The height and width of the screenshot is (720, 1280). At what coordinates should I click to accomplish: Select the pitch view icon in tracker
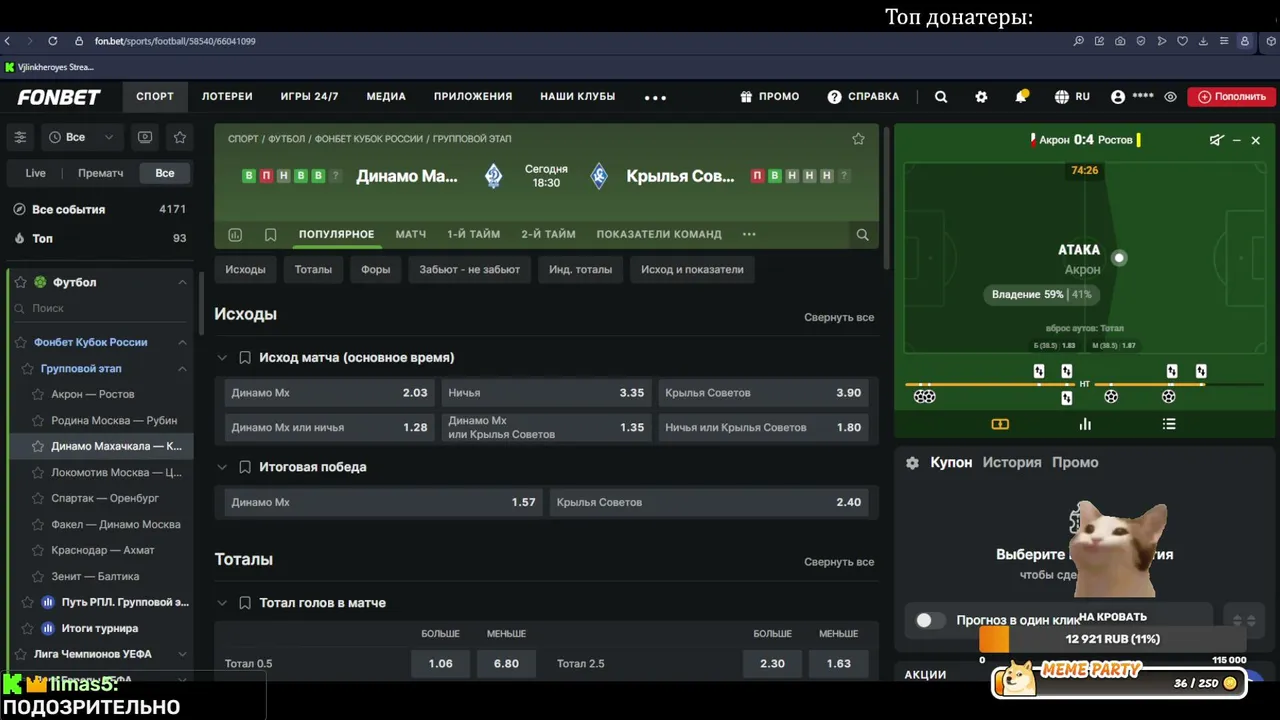(1000, 424)
